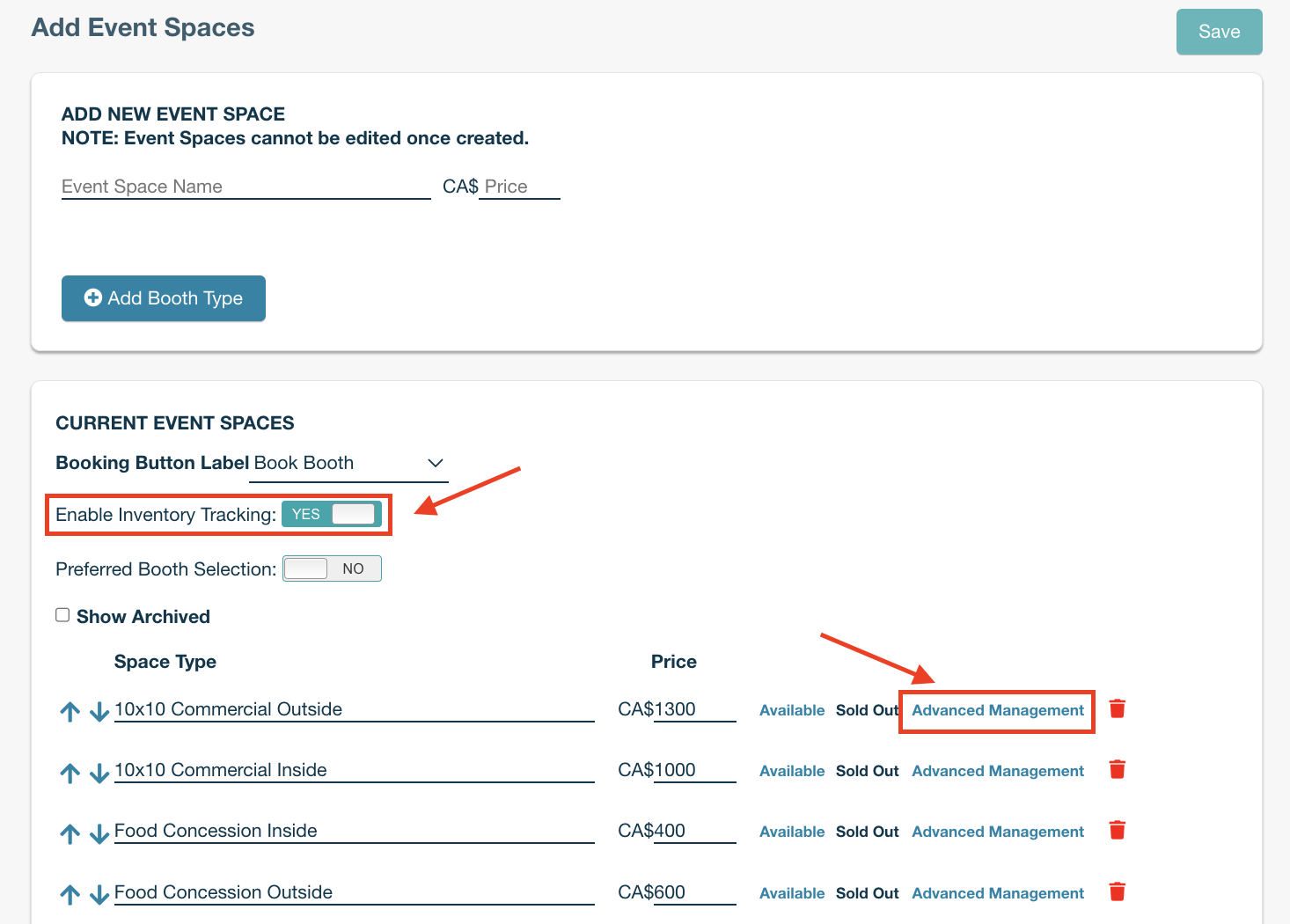Edit the CA$1300 price field
1290x924 pixels.
coord(695,709)
